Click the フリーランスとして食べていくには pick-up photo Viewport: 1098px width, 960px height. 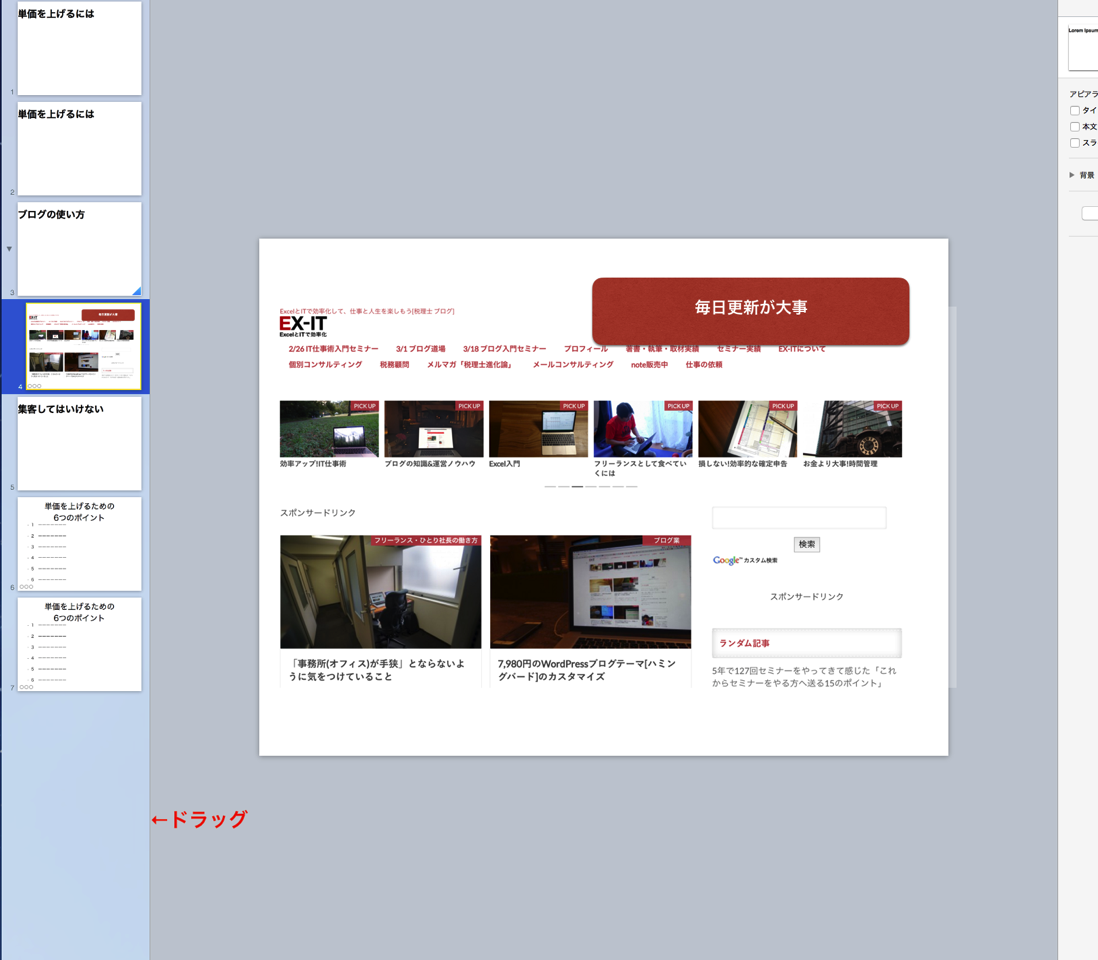(x=643, y=429)
